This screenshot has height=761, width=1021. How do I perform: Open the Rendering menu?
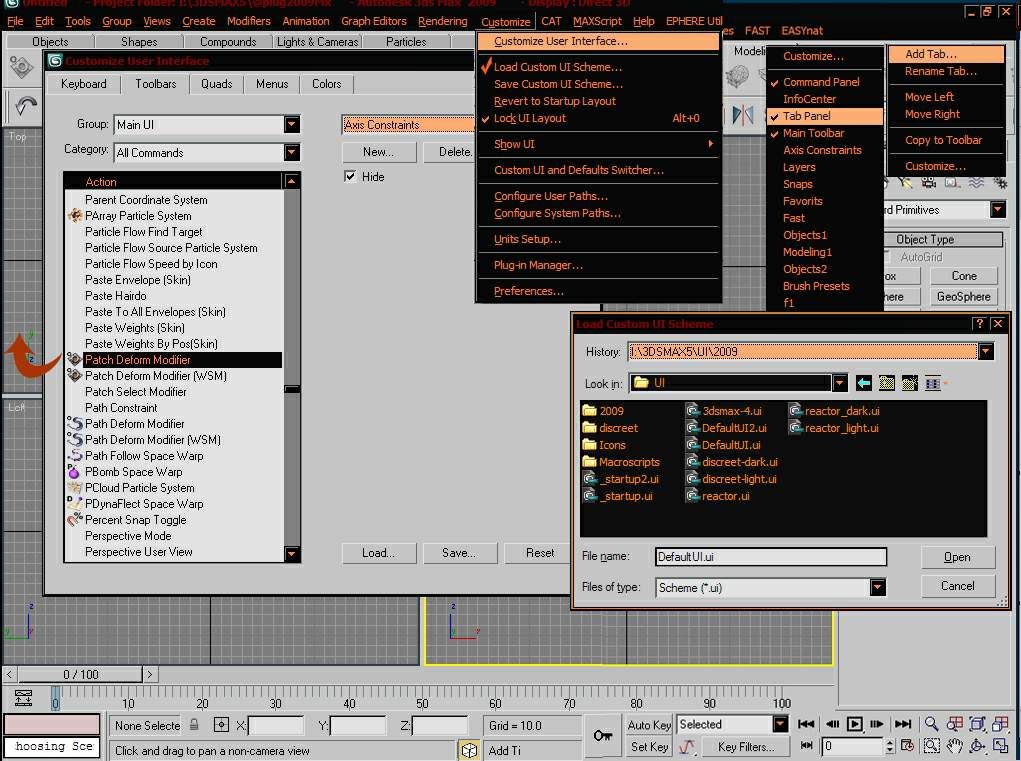pos(442,21)
